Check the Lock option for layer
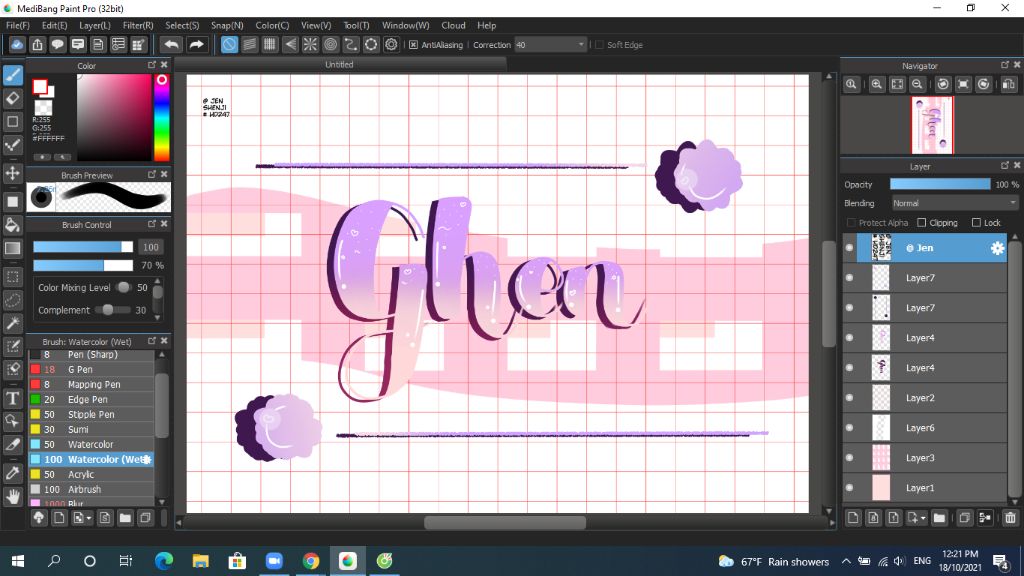Viewport: 1024px width, 576px height. point(976,223)
